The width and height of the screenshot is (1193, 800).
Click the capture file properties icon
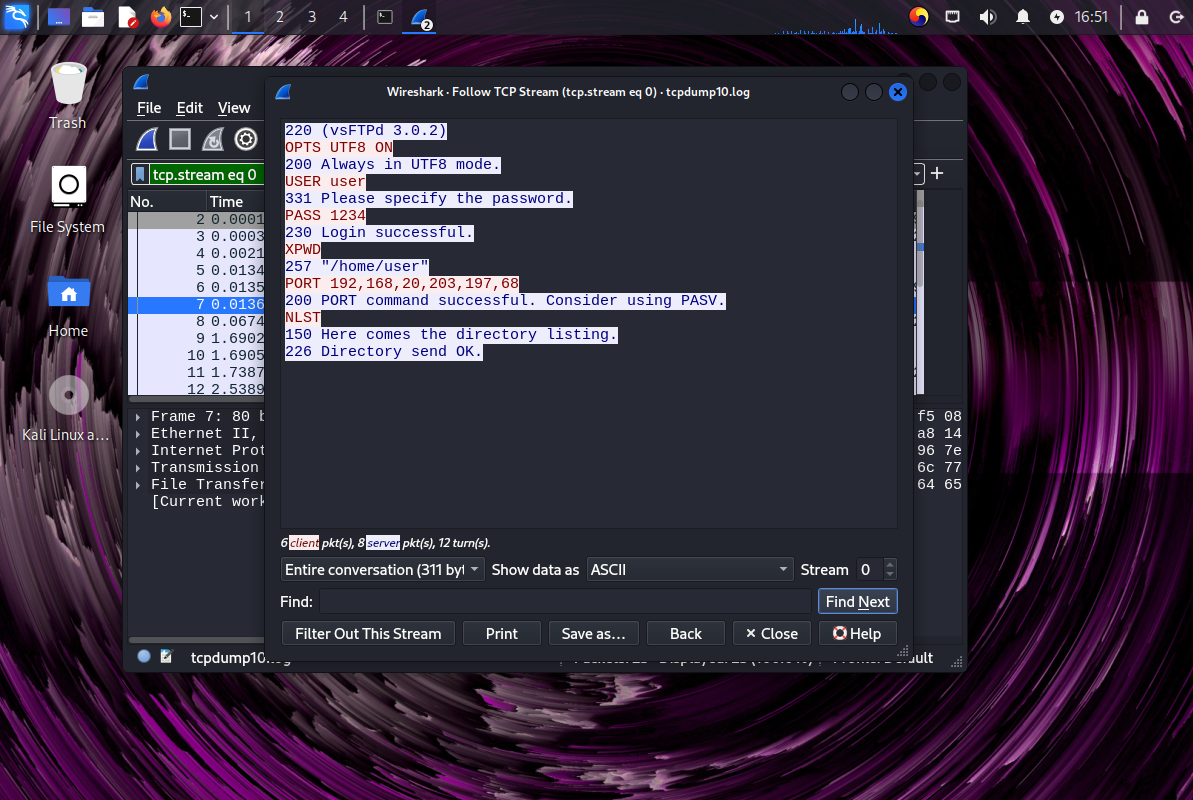coord(166,656)
